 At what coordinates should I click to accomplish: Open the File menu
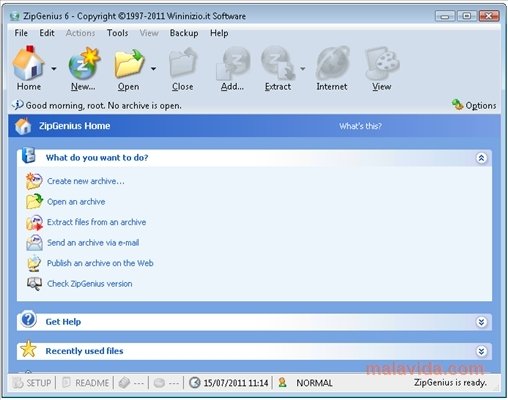click(21, 33)
